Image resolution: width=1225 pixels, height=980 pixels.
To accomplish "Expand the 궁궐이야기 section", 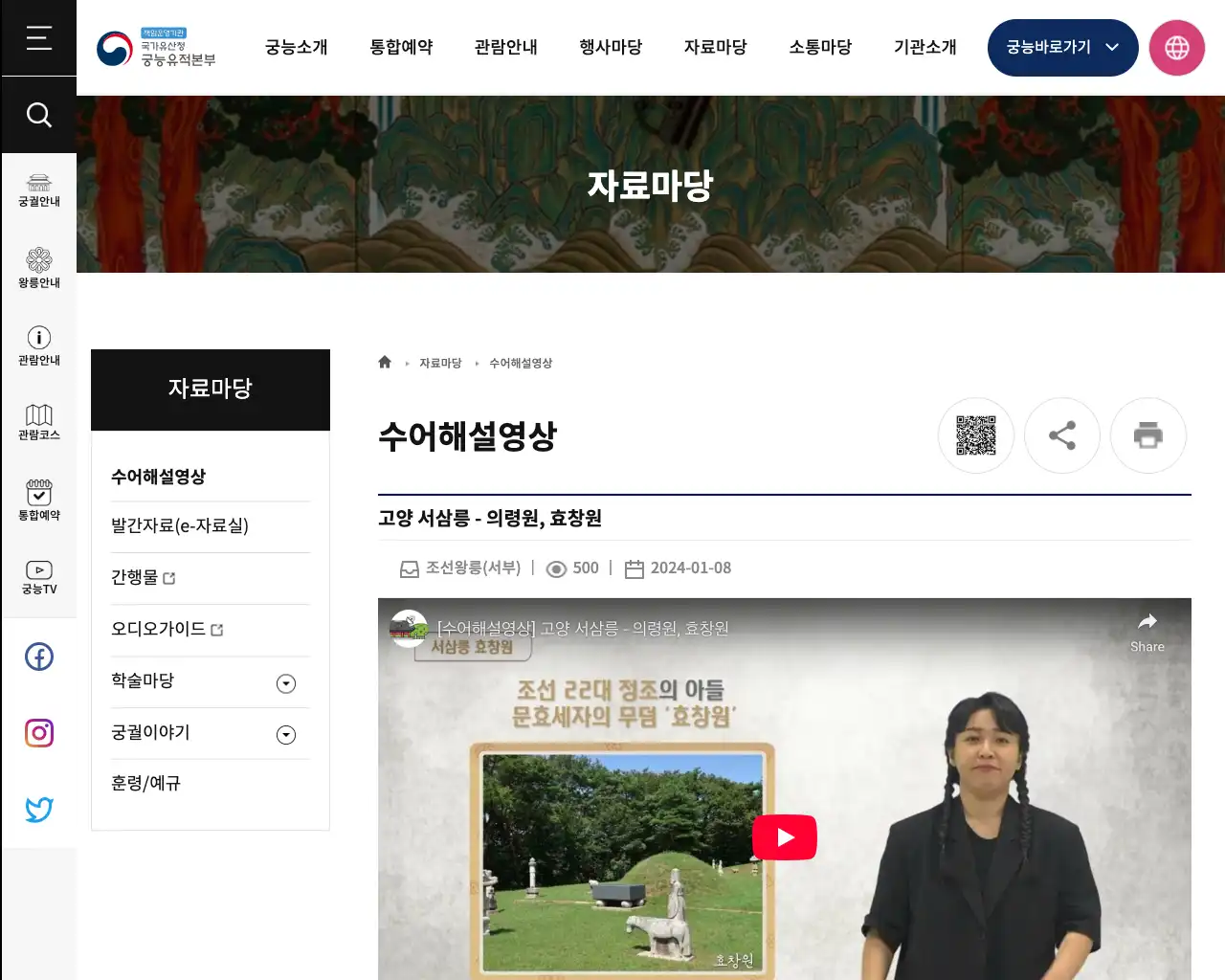I will 285,734.
